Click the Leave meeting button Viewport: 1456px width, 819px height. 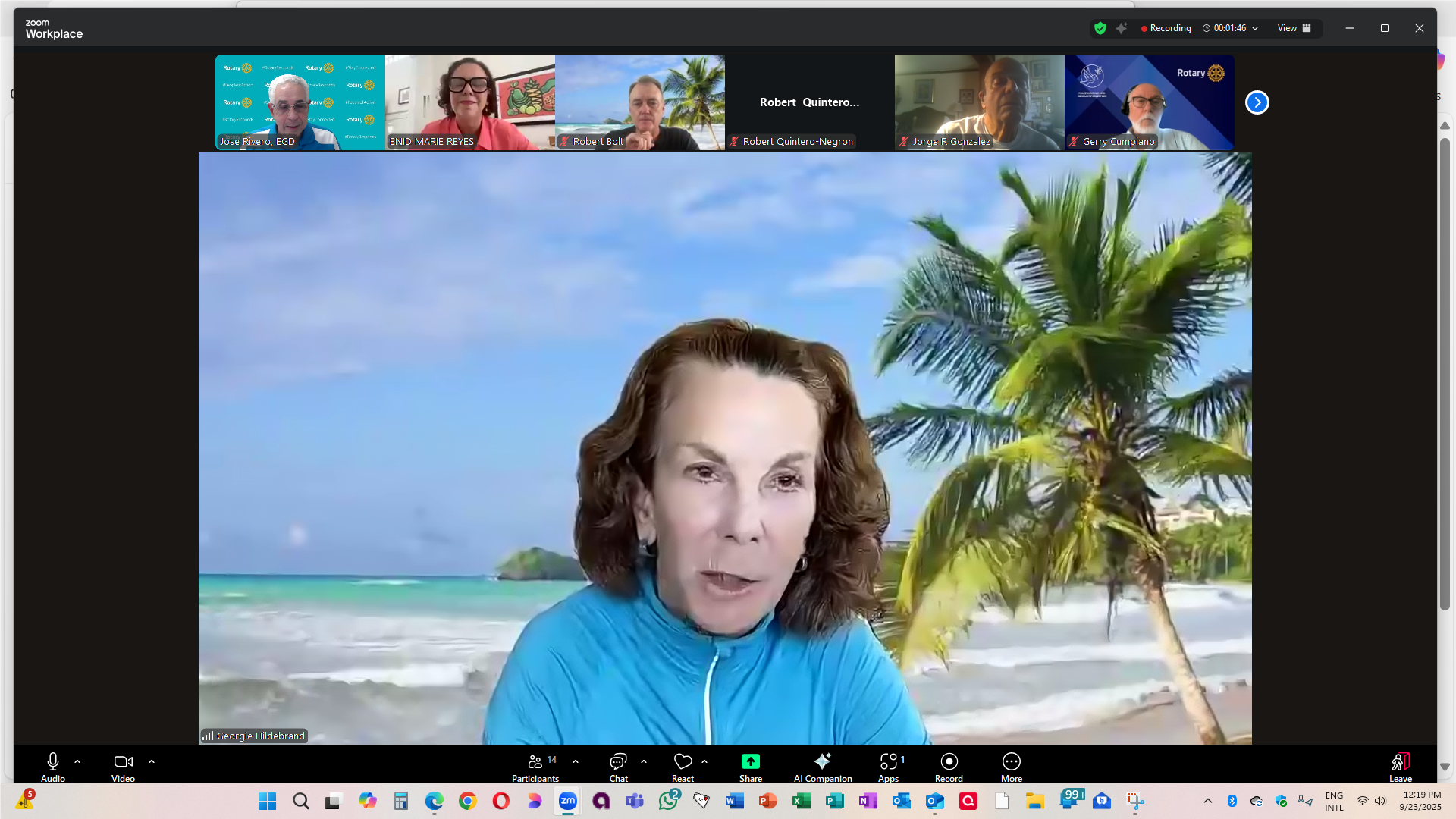[1400, 763]
